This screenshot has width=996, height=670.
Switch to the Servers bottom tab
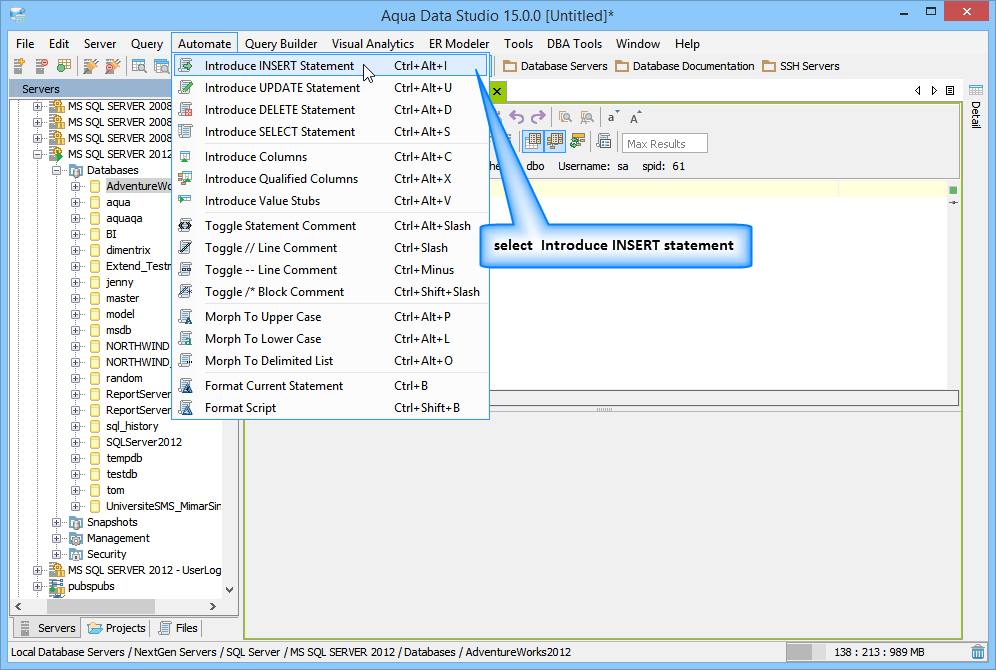48,628
